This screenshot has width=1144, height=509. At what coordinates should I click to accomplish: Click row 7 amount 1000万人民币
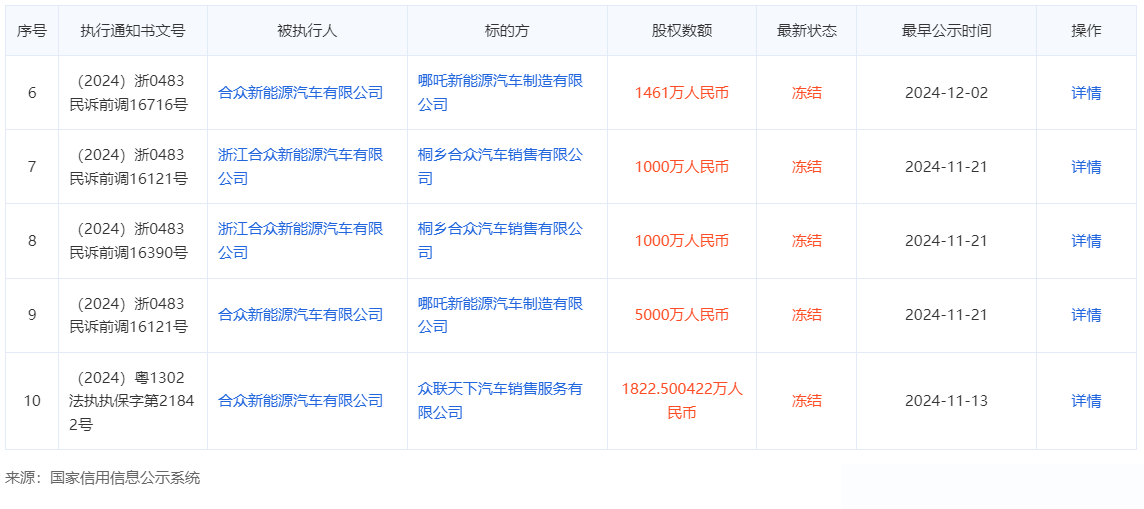click(x=681, y=167)
